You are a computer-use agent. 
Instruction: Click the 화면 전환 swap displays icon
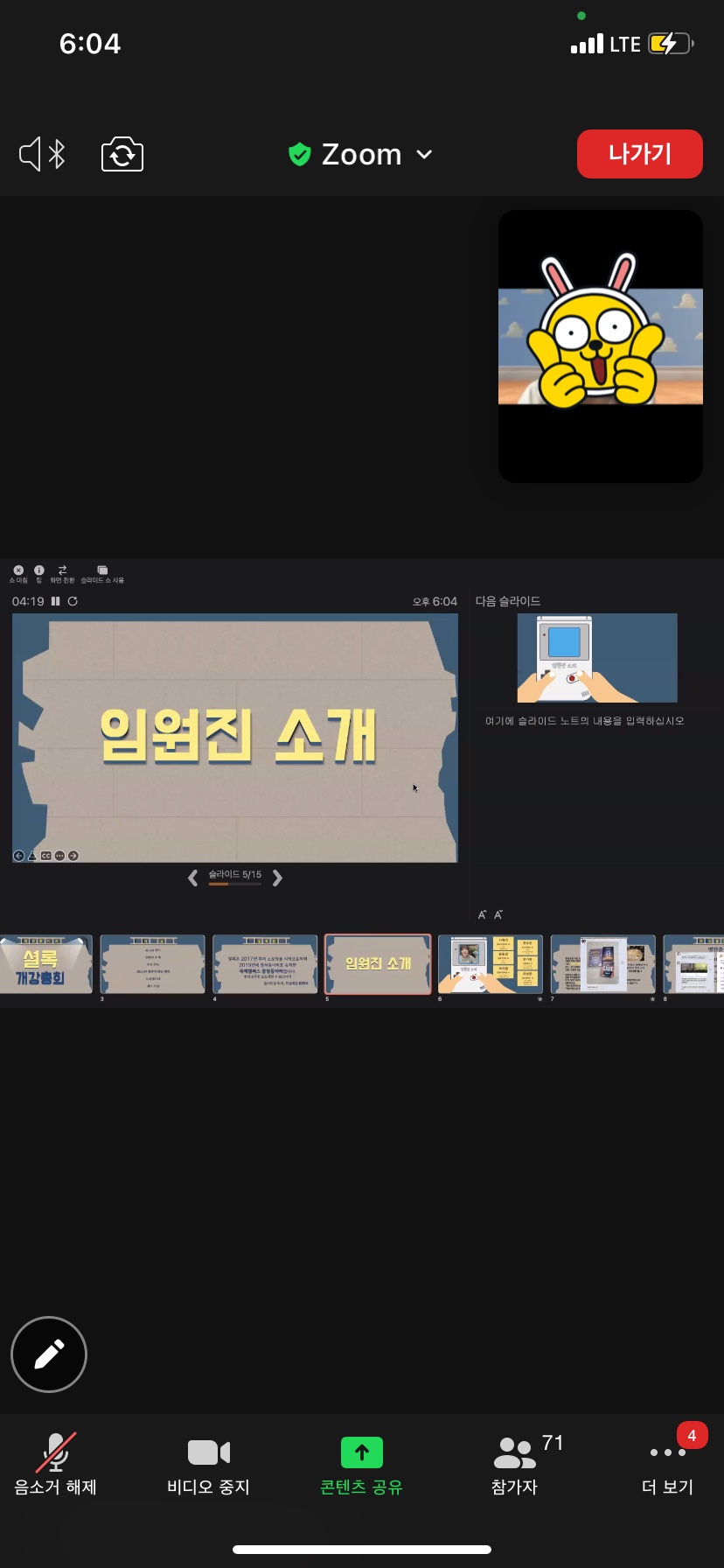point(62,573)
